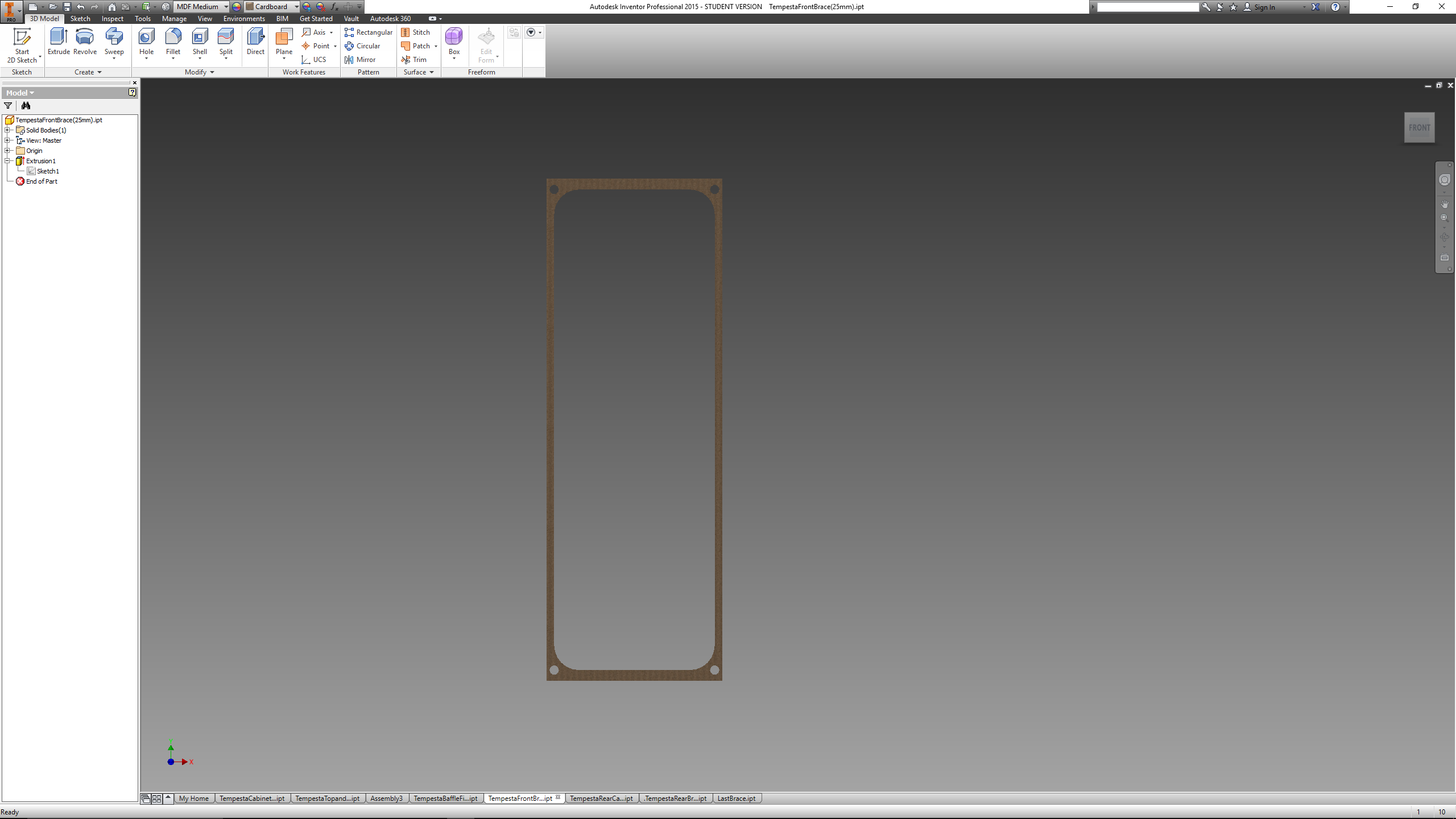Open the Cardboard appearance dropdown
This screenshot has width=1456, height=819.
point(272,7)
